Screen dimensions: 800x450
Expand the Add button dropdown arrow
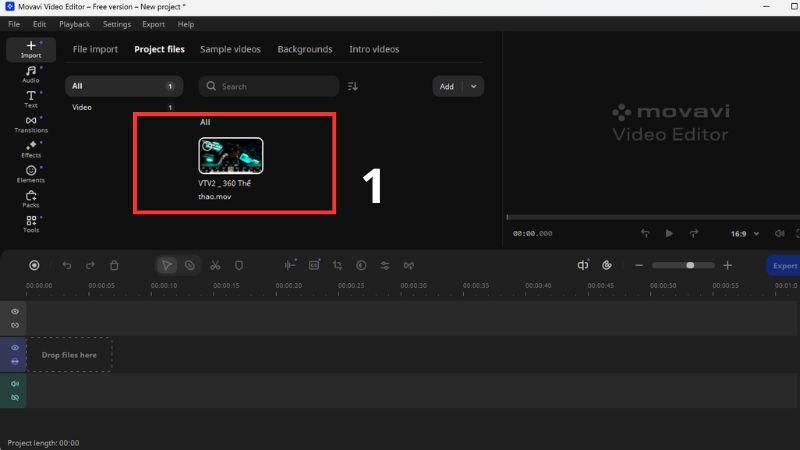pyautogui.click(x=473, y=87)
